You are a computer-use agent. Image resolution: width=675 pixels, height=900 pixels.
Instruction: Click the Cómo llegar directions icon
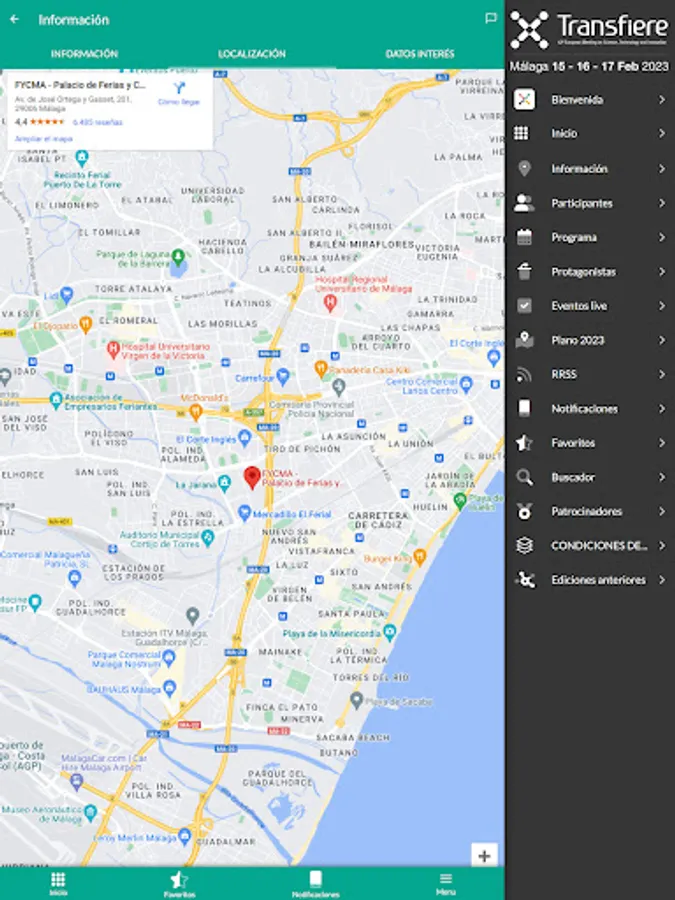[179, 88]
